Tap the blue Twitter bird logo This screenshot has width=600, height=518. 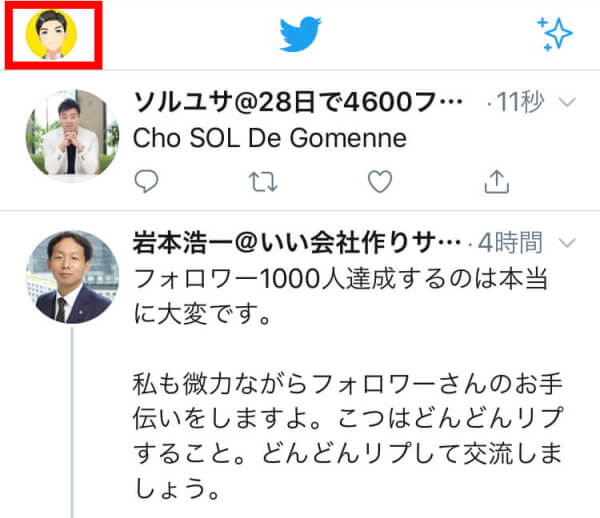300,34
